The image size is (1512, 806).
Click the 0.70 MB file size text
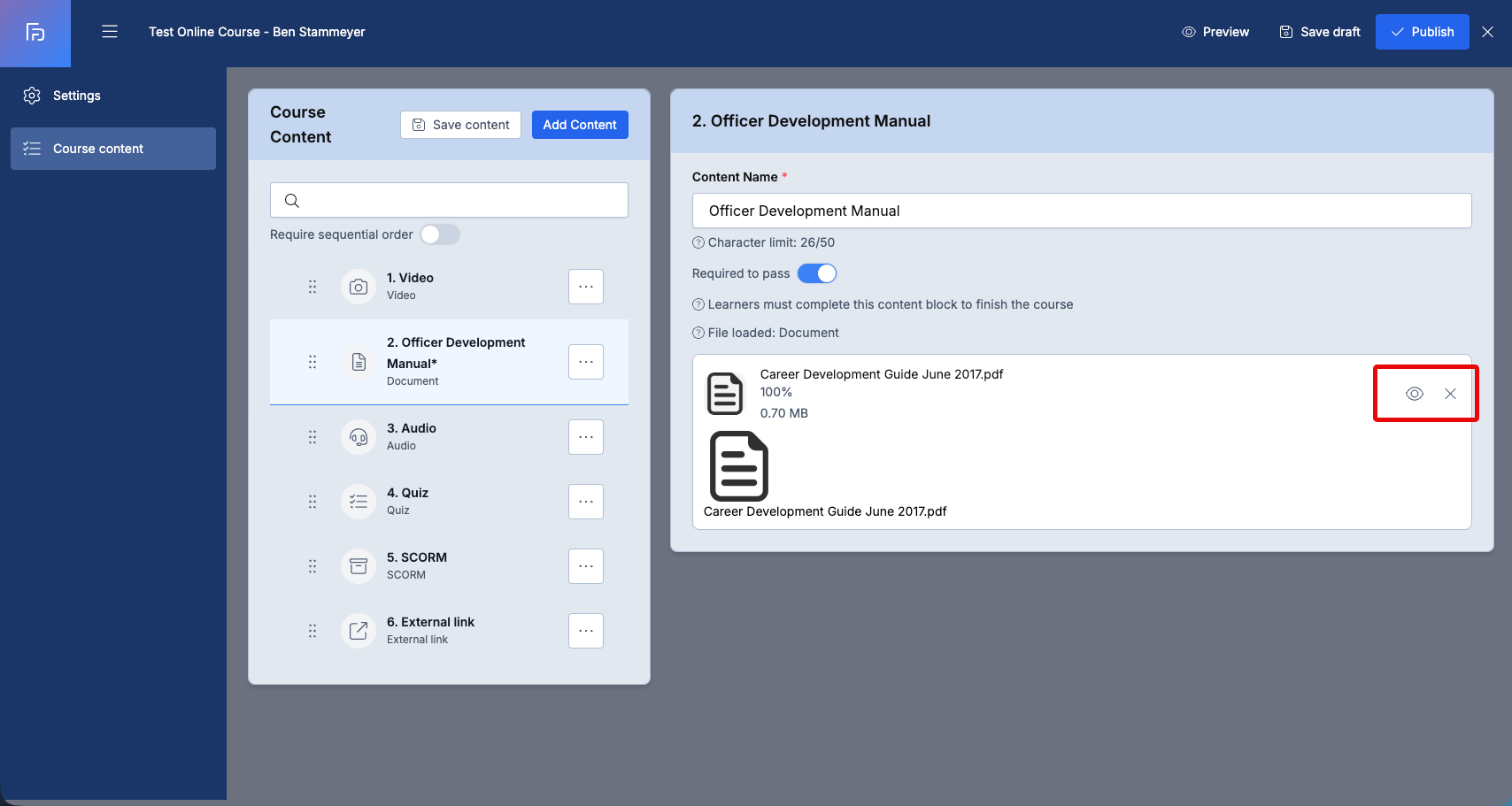pos(784,413)
